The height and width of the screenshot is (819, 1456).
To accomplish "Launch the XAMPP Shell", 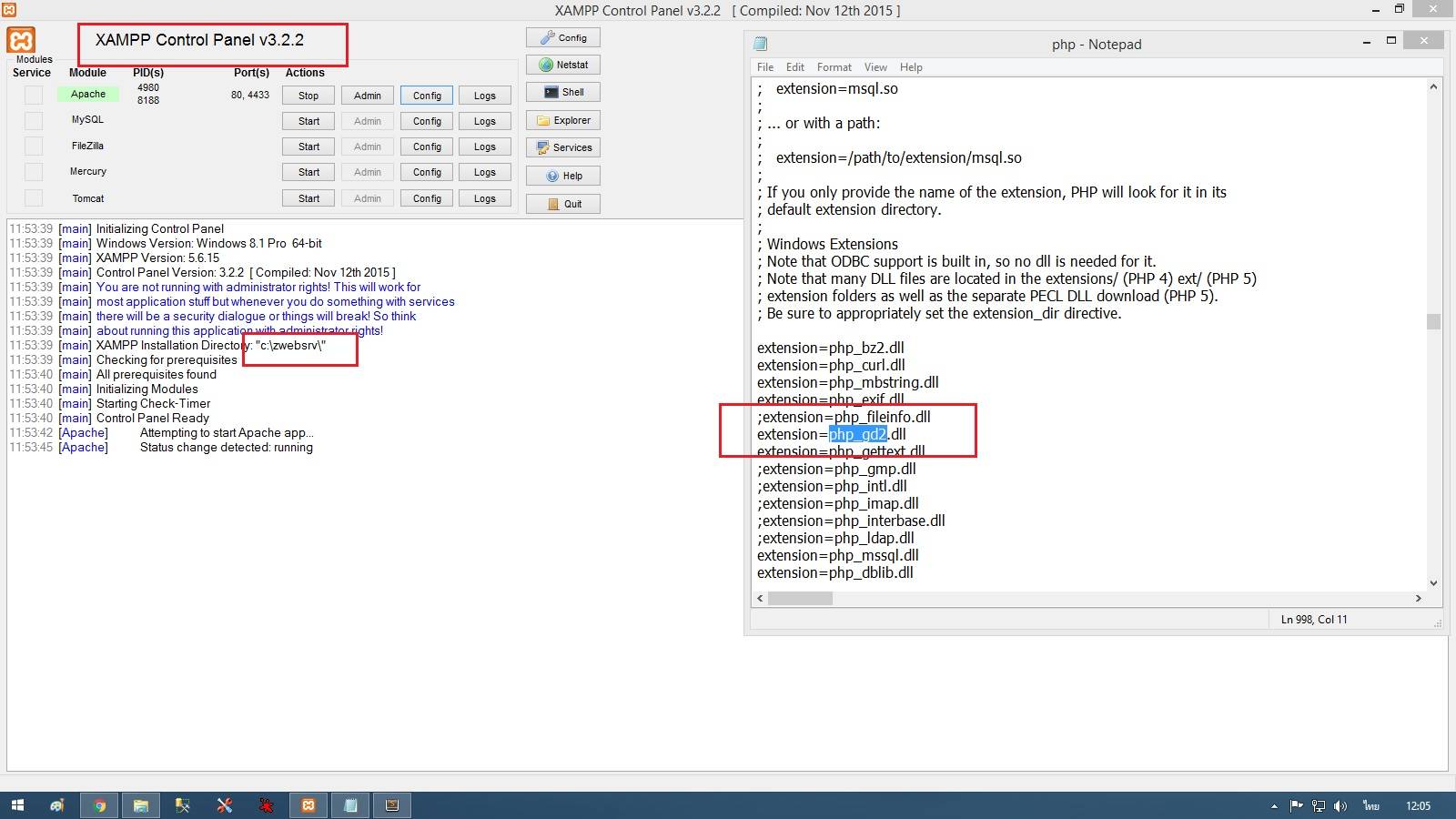I will [x=563, y=92].
